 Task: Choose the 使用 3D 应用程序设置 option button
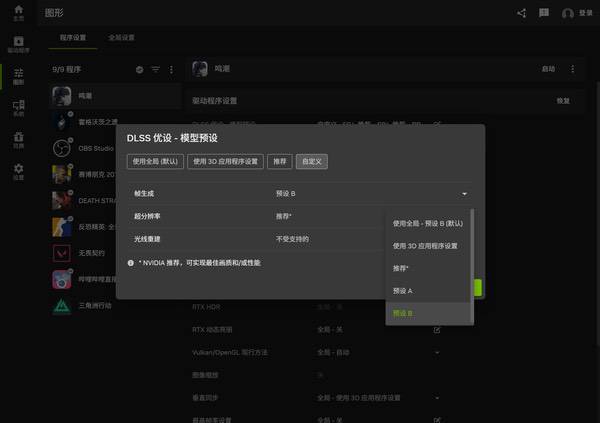pos(225,162)
